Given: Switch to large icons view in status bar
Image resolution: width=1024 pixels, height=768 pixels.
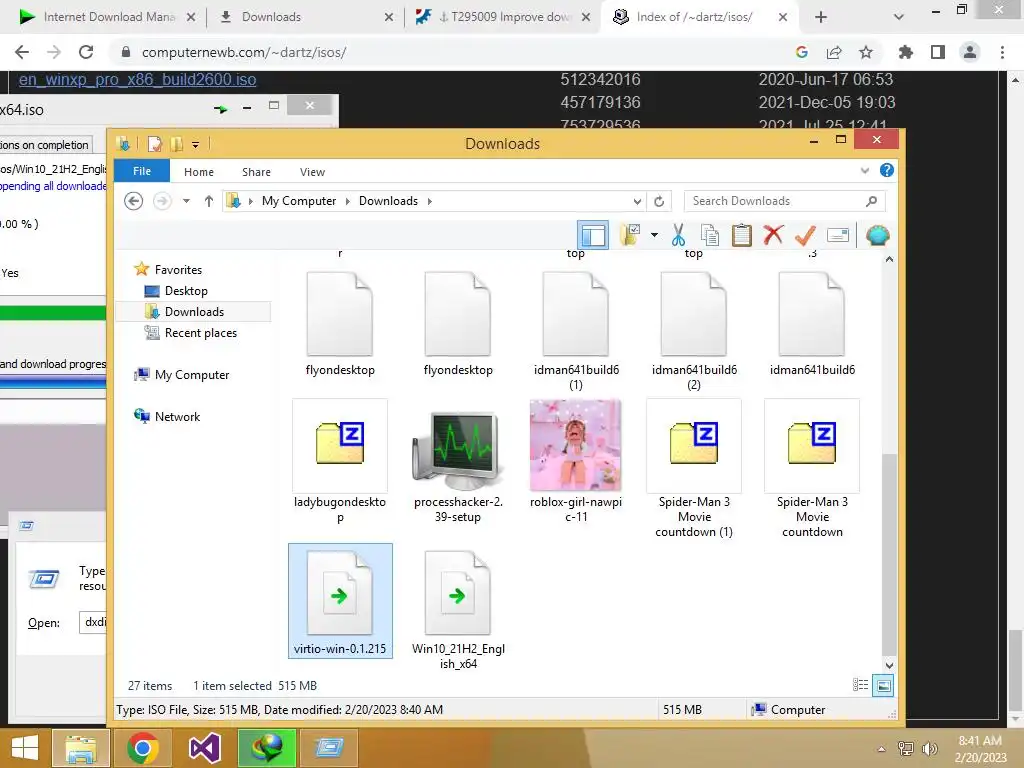Looking at the screenshot, I should 883,685.
